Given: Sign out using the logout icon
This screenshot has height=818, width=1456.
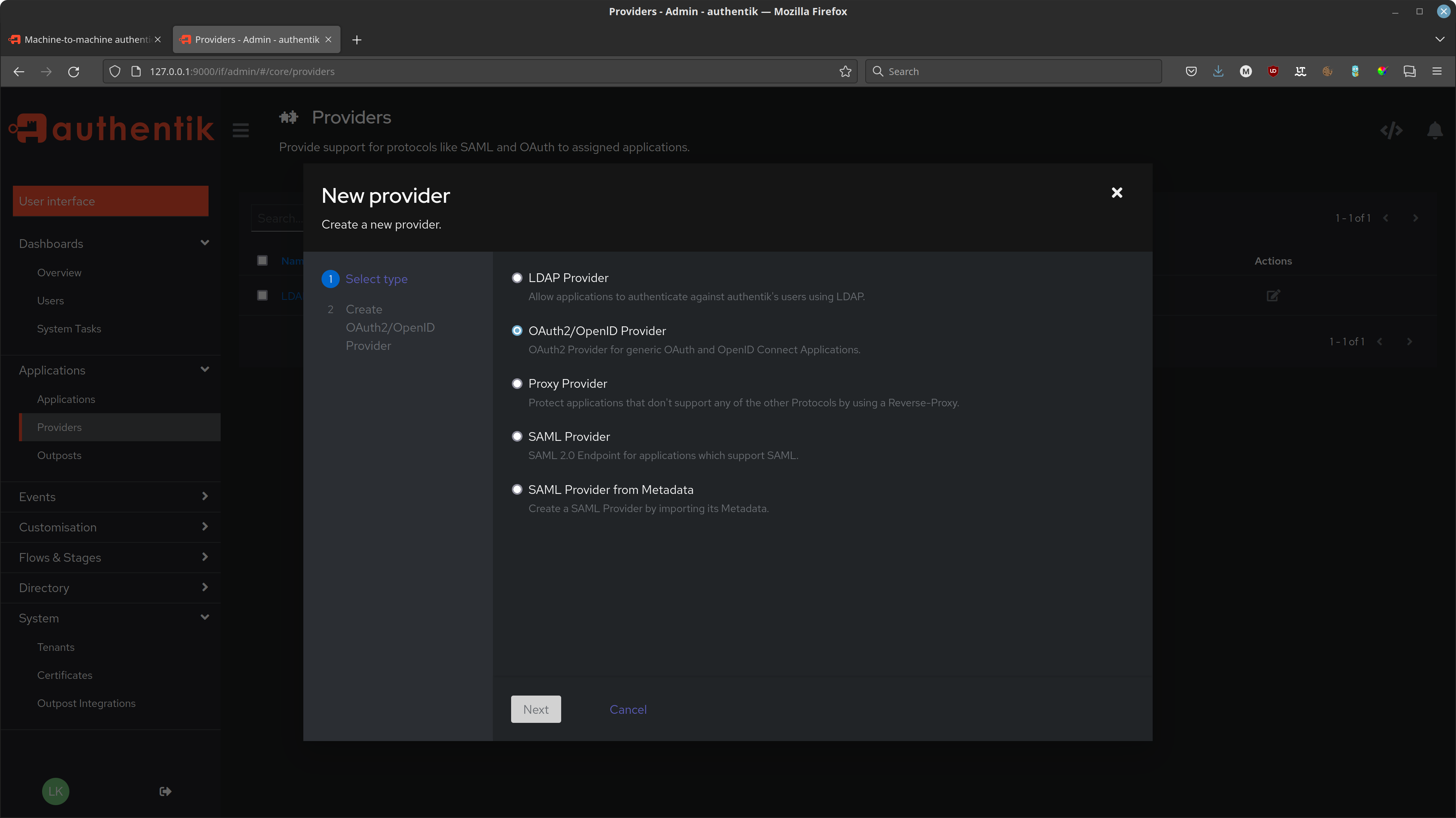Looking at the screenshot, I should pos(165,791).
